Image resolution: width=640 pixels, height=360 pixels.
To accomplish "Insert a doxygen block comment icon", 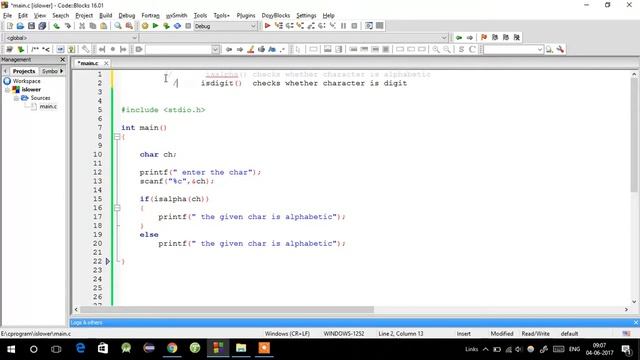I will pos(35,49).
